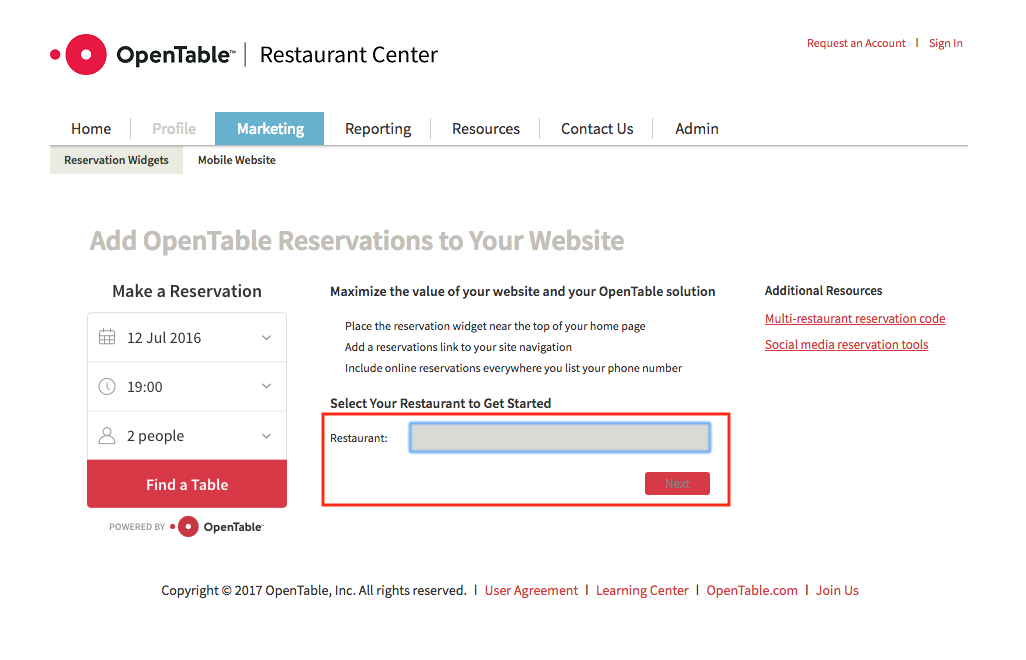Open the reservation time dropdown
The image size is (1026, 660).
tap(267, 386)
